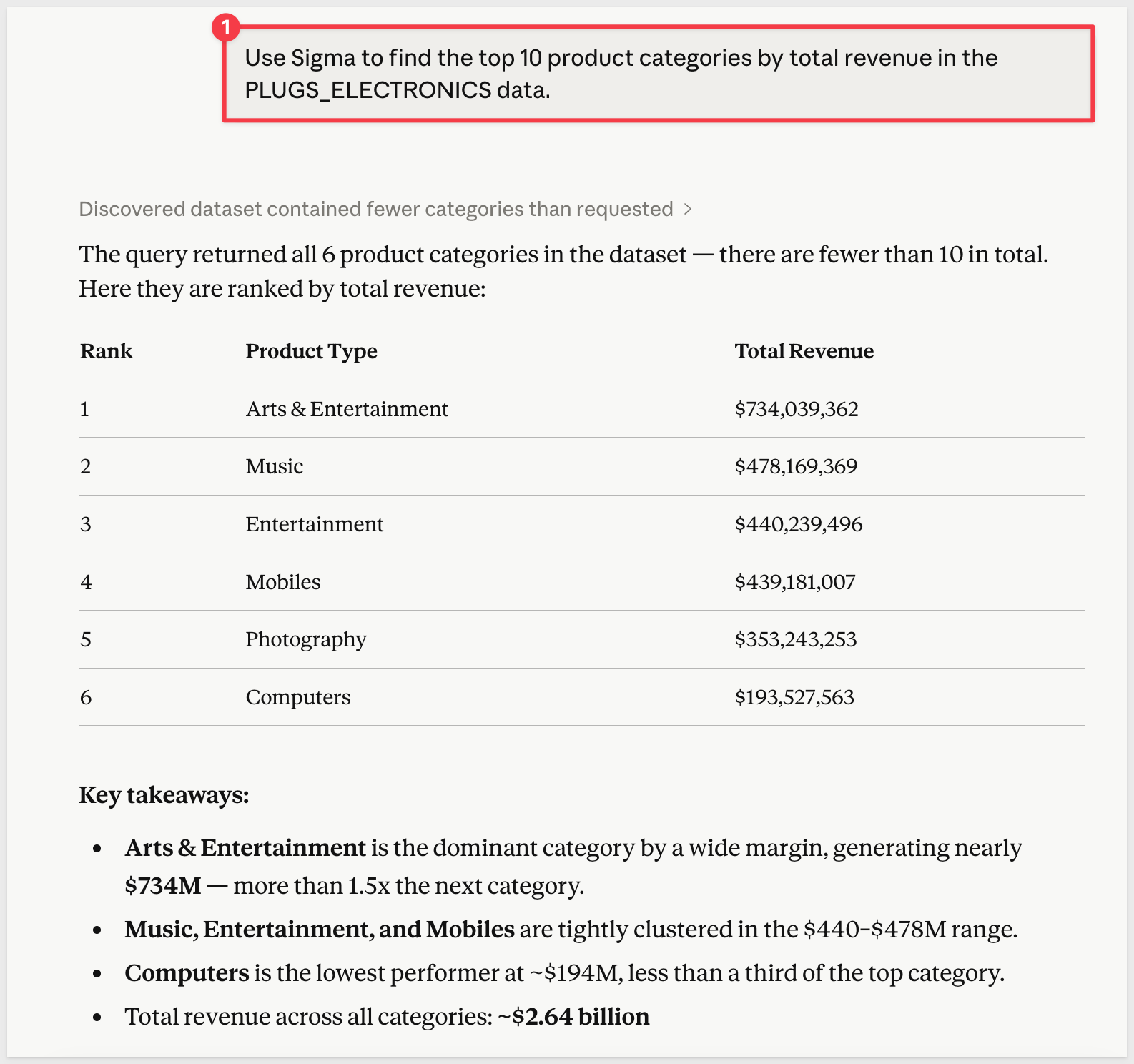1134x1064 pixels.
Task: Click the "Rank" column header
Action: click(107, 351)
